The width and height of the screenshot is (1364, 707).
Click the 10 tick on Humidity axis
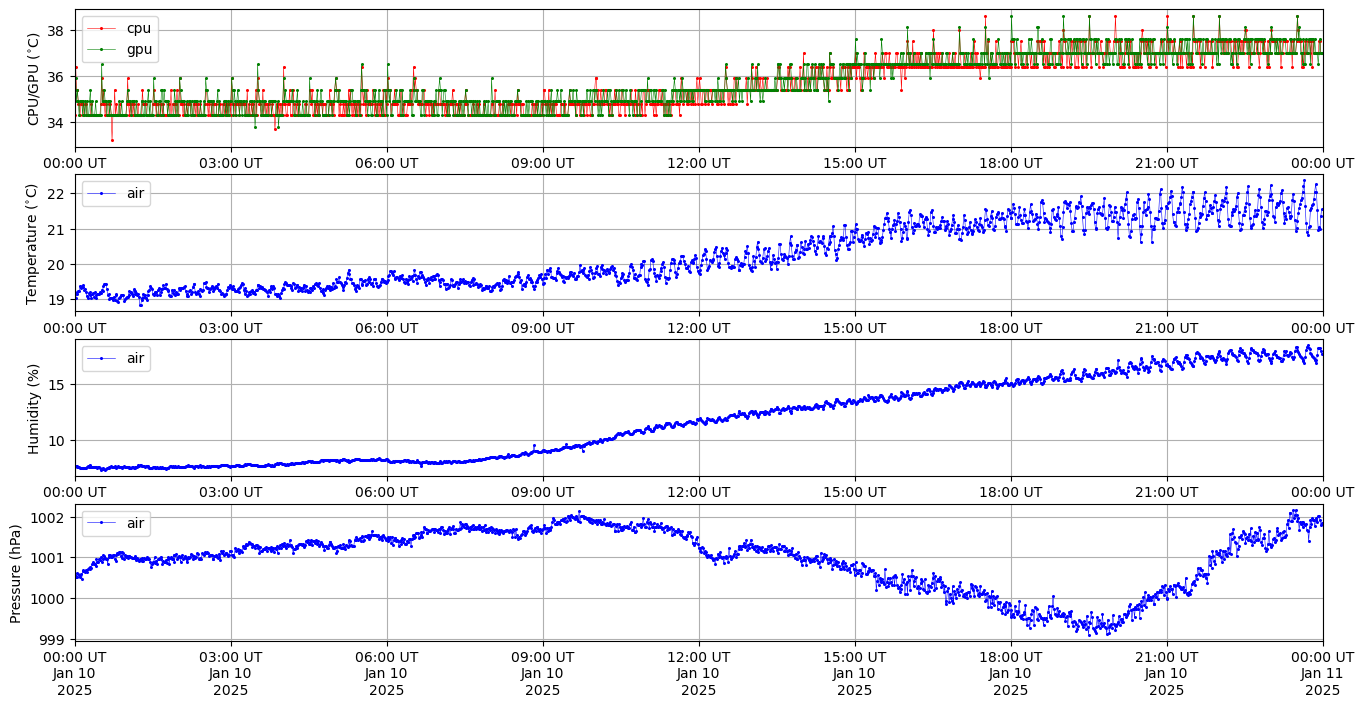click(x=56, y=441)
